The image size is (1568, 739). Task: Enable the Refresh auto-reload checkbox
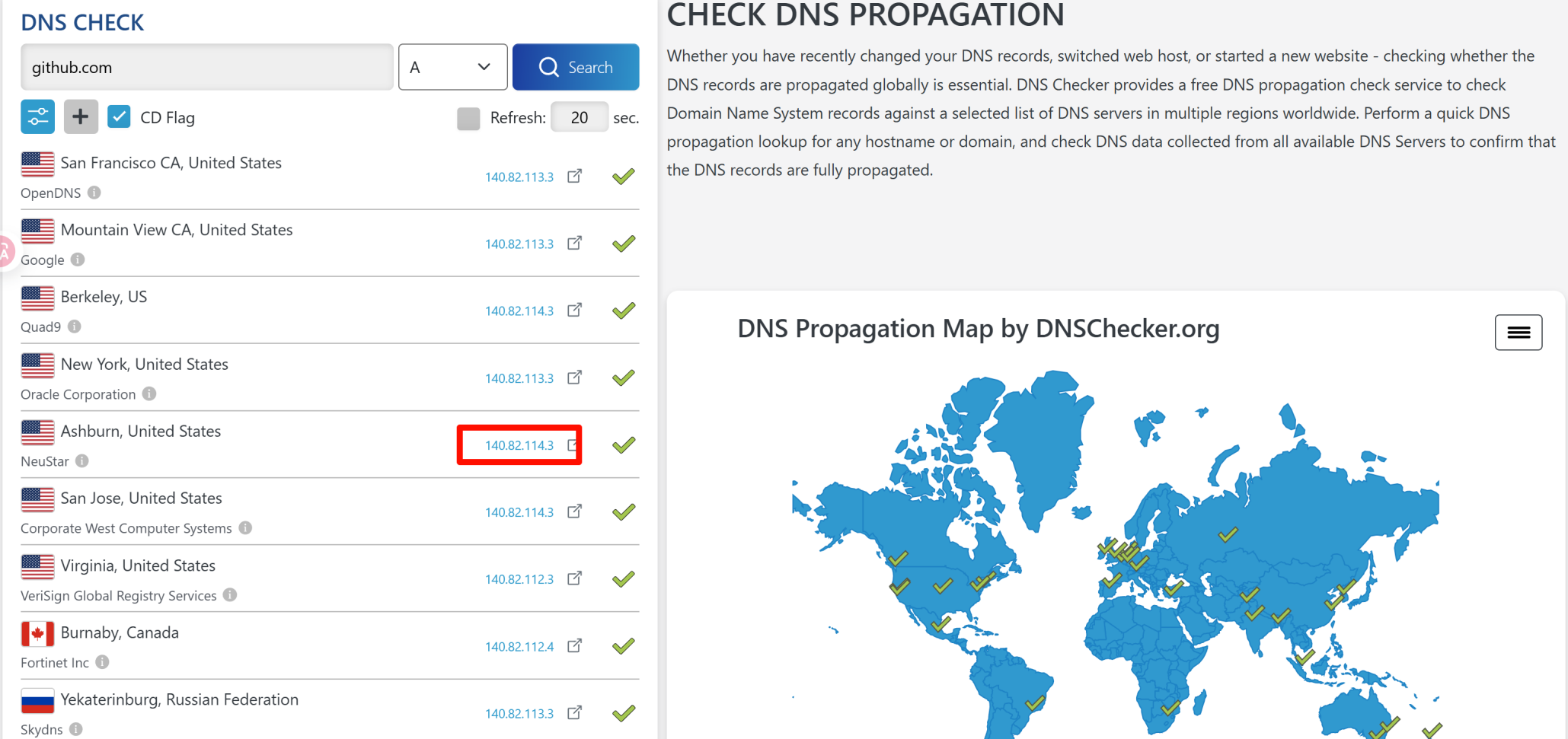click(468, 118)
